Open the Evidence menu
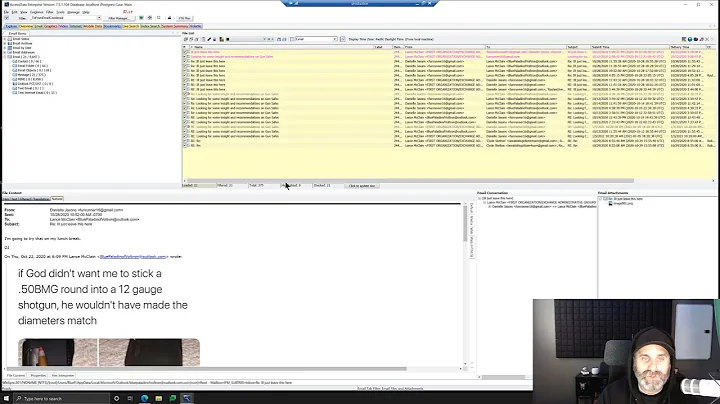Viewport: 720px width, 404px height. tap(36, 12)
